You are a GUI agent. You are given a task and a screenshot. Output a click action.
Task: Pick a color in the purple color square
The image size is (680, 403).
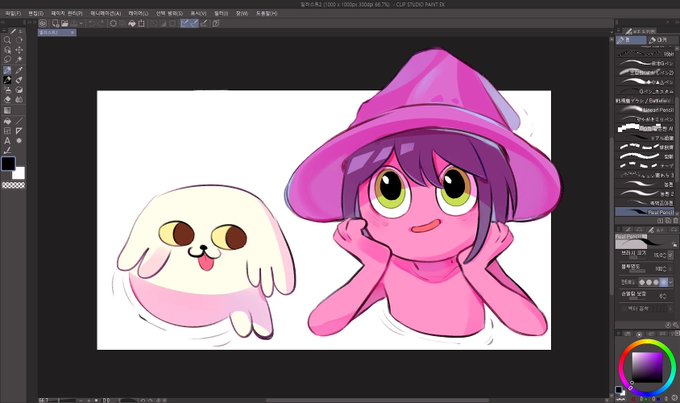647,367
